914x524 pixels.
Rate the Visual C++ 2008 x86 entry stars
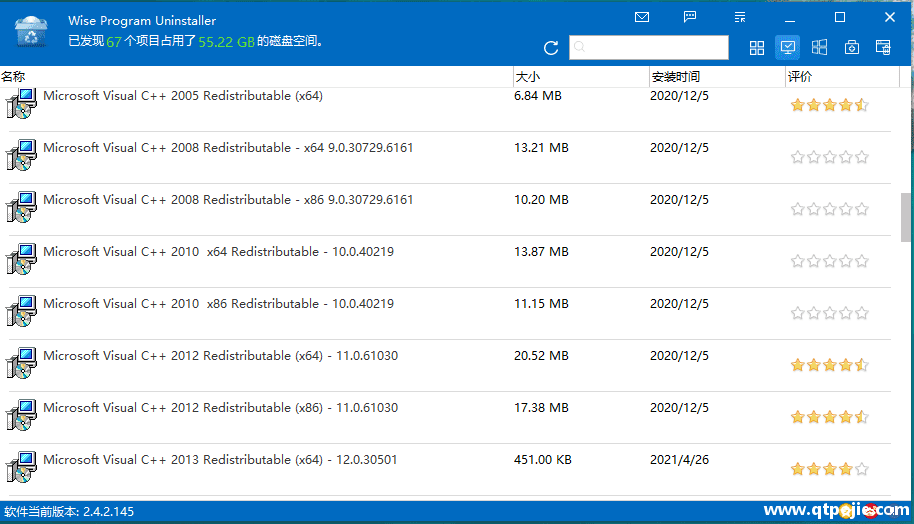tap(829, 209)
